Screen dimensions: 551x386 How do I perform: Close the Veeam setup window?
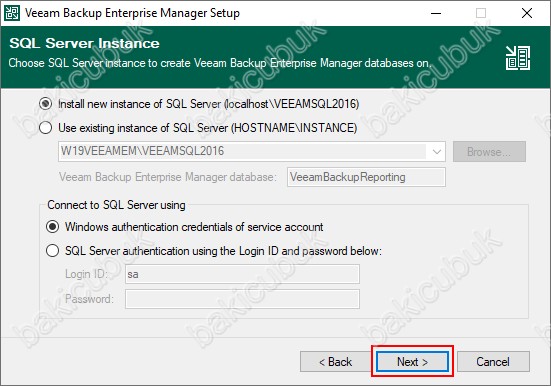pyautogui.click(x=527, y=13)
